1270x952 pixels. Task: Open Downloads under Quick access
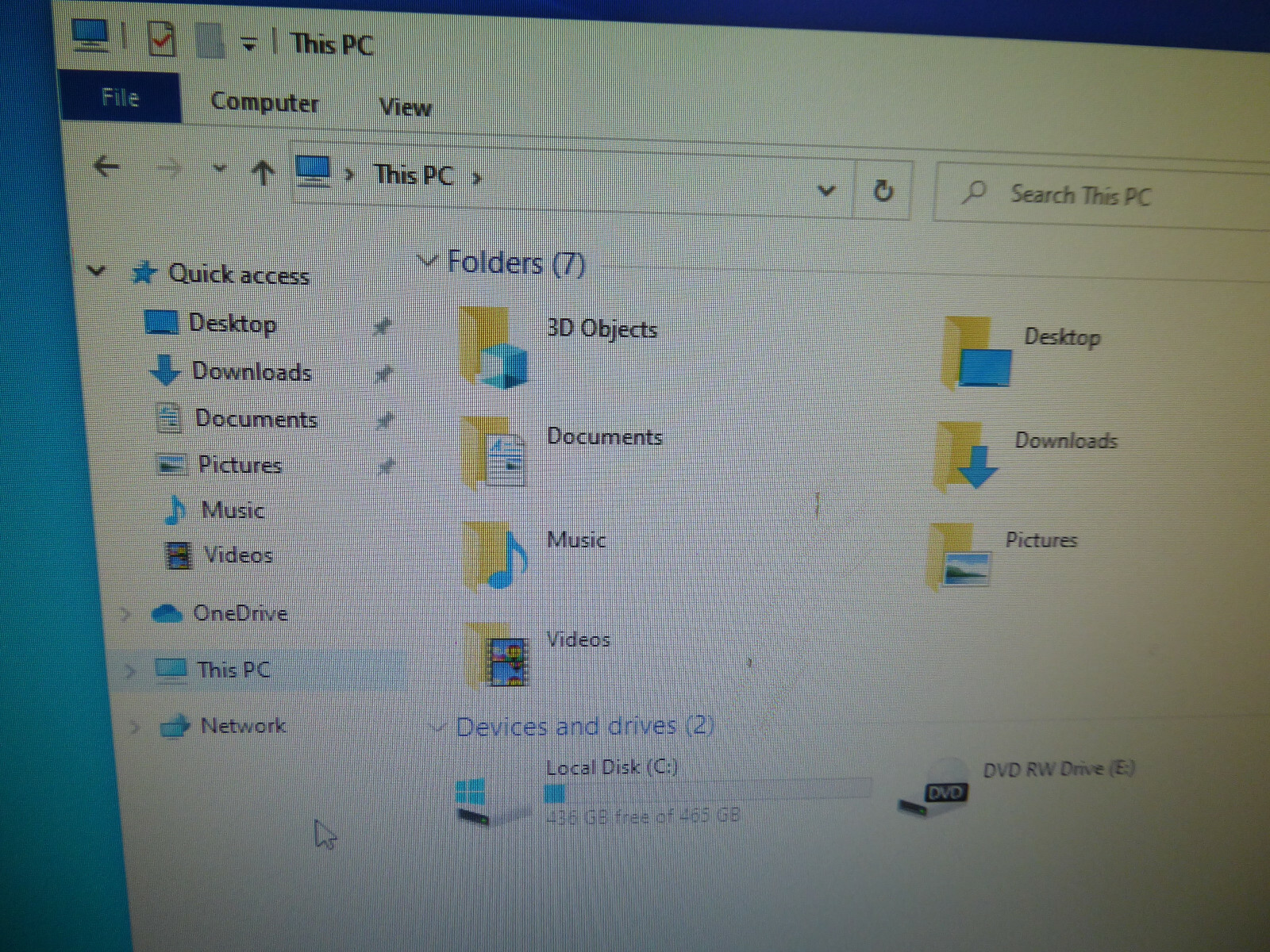tap(252, 370)
